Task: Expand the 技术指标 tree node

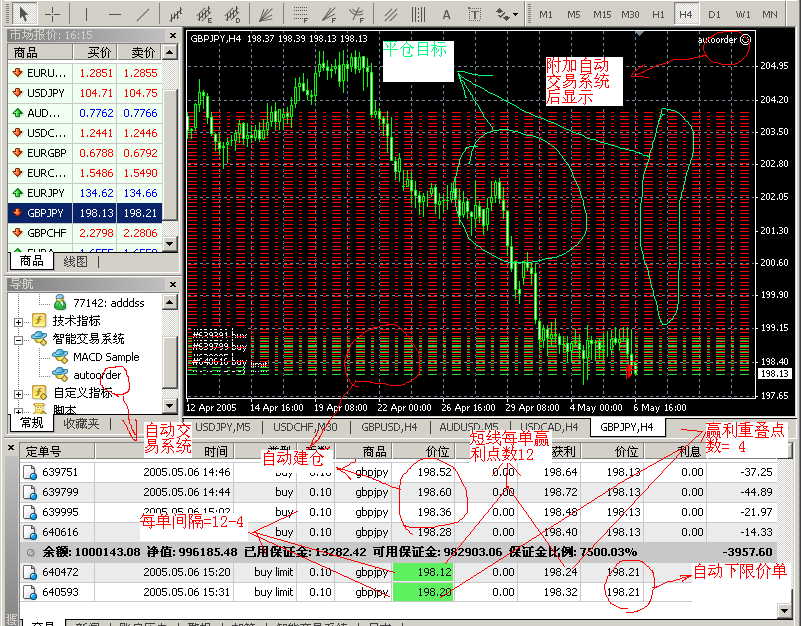Action: tap(19, 321)
